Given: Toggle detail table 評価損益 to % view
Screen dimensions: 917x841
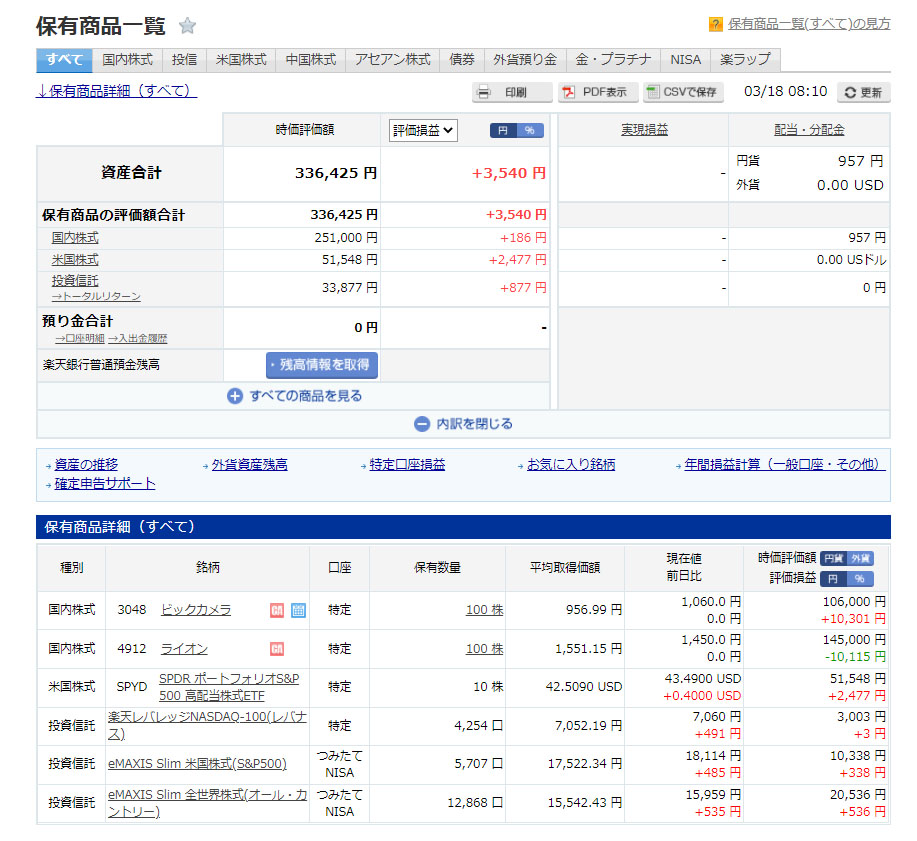Looking at the screenshot, I should pos(861,579).
